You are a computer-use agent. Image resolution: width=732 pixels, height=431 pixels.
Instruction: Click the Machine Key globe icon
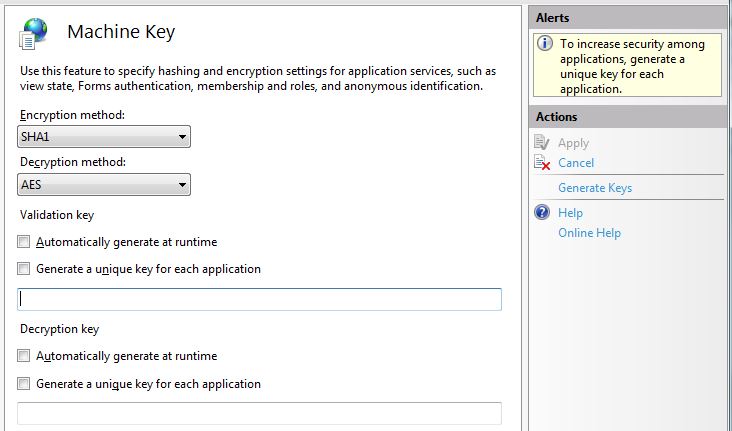point(33,33)
